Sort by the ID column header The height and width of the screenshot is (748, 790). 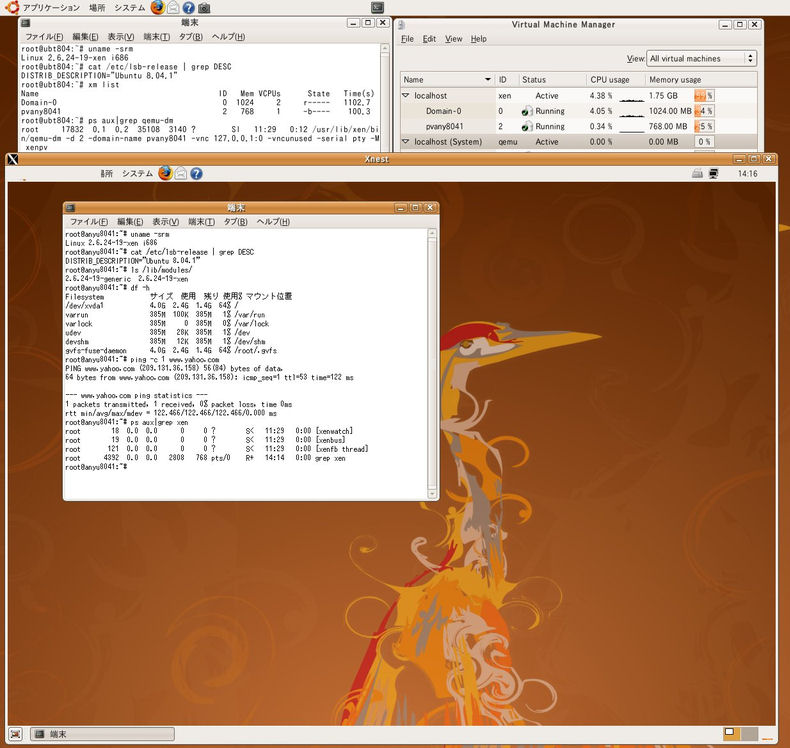click(507, 80)
